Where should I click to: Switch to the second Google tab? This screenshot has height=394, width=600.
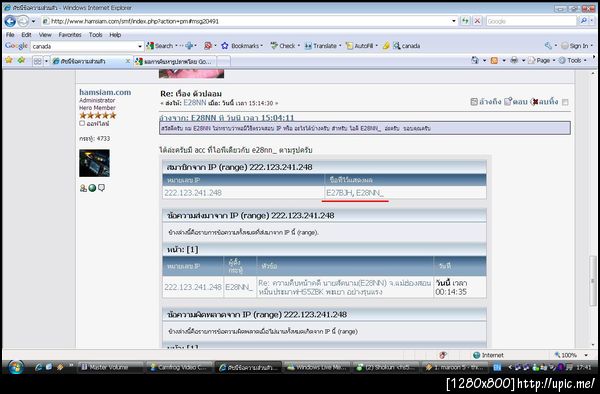pyautogui.click(x=176, y=61)
